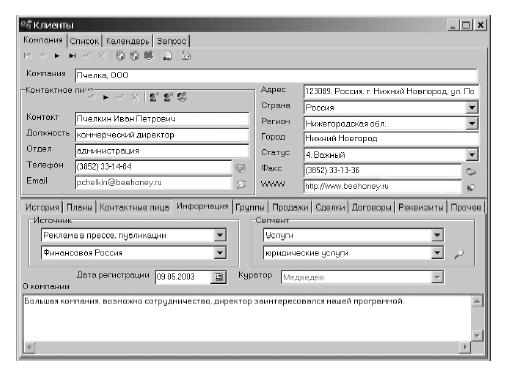Image resolution: width=505 pixels, height=371 pixels.
Task: Jump to last company record in main toolbar
Action: (x=72, y=56)
